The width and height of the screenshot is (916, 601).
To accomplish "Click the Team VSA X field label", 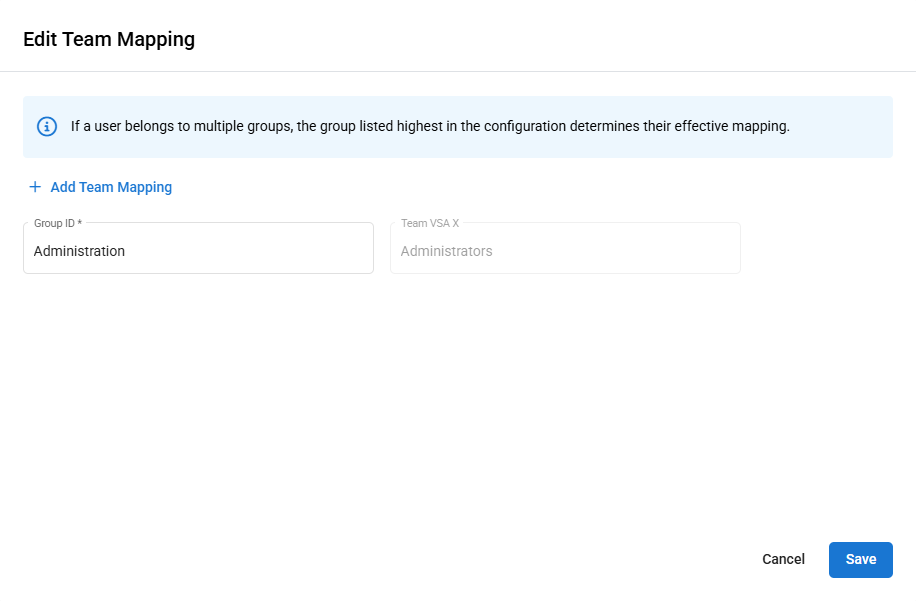I will (430, 223).
